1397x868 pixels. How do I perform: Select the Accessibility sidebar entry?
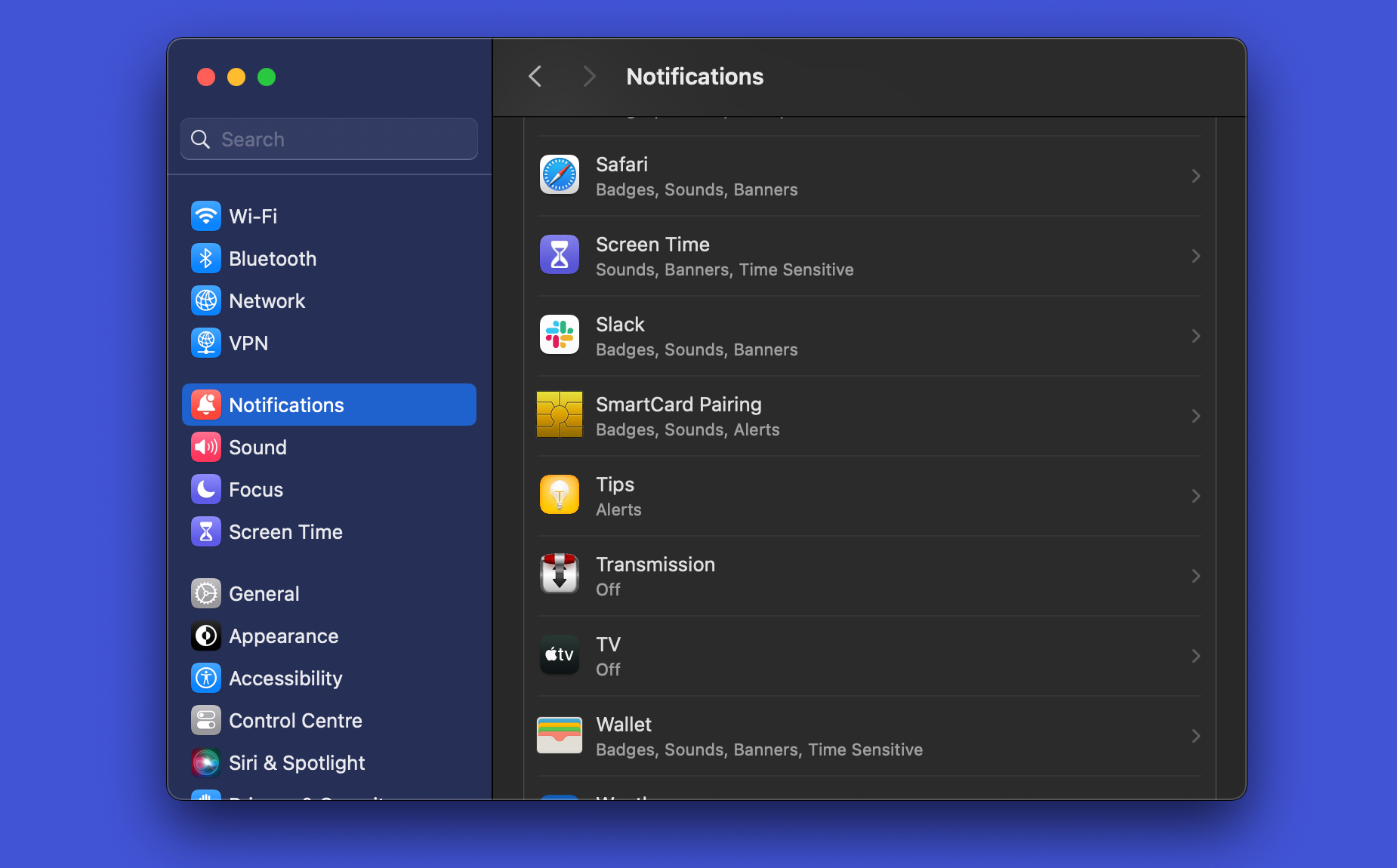pyautogui.click(x=285, y=678)
